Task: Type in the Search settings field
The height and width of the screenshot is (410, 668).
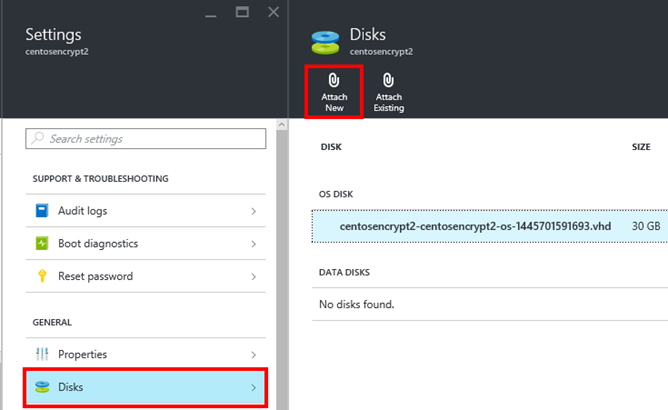Action: (150, 138)
